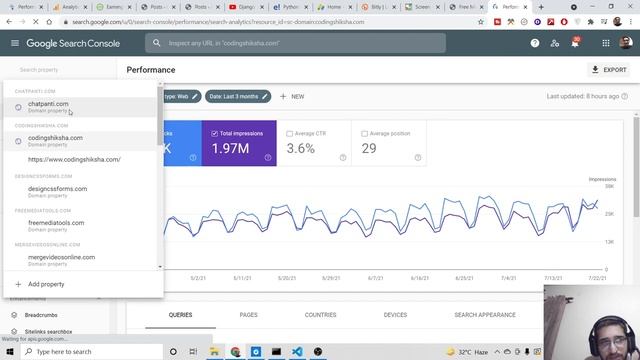Click the Export download button
This screenshot has width=640, height=360.
[x=609, y=70]
